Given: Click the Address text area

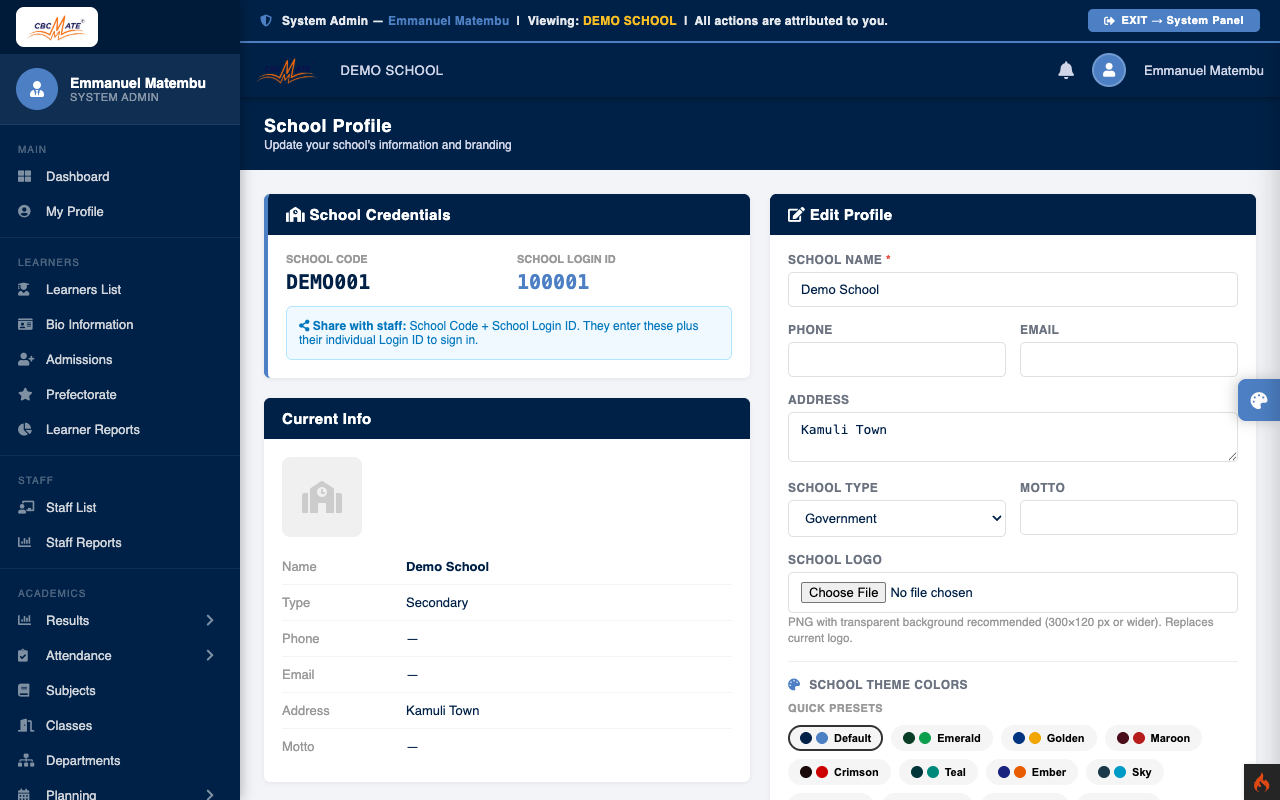Looking at the screenshot, I should (1013, 437).
